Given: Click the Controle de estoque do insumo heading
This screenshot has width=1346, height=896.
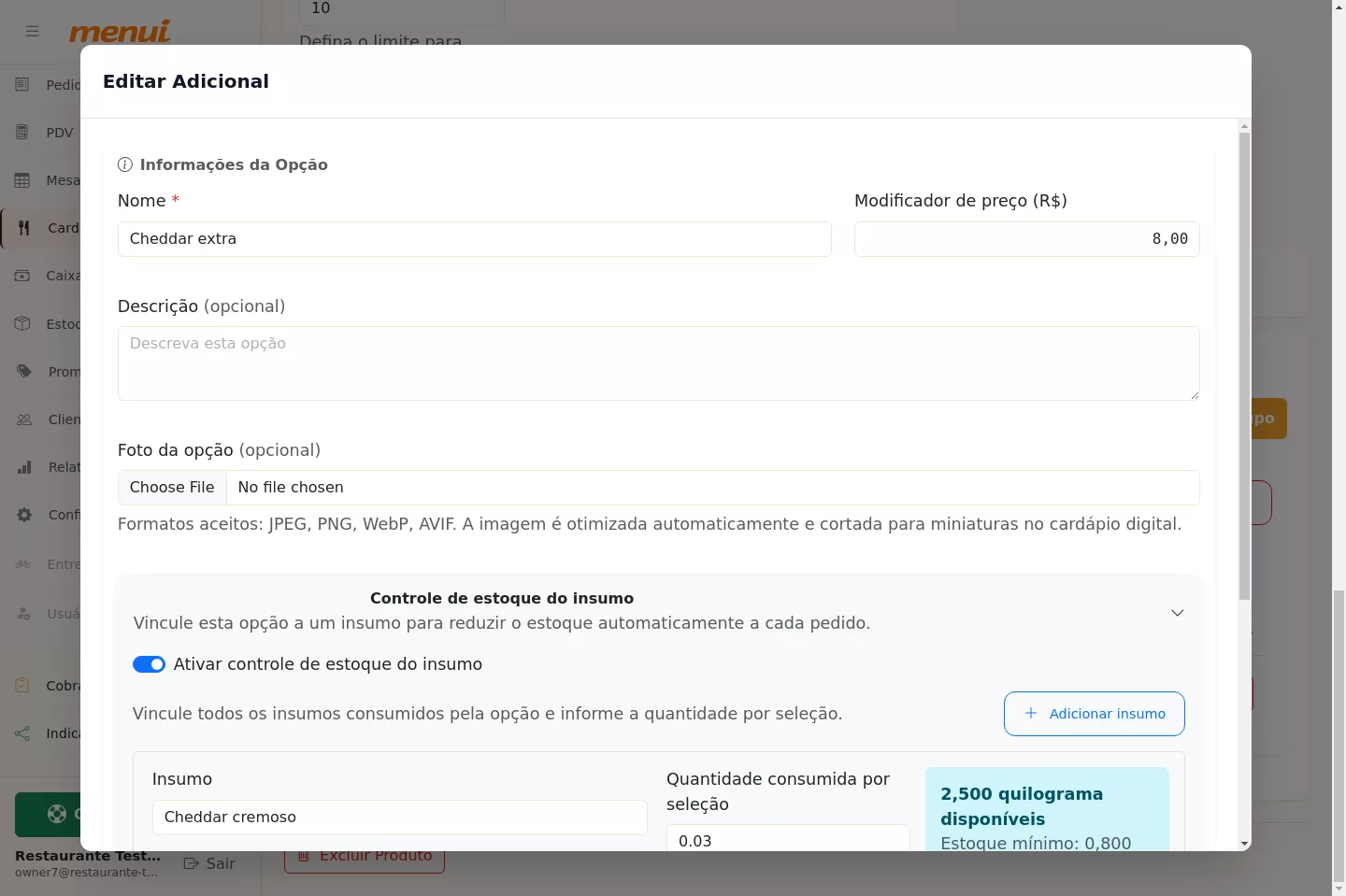Looking at the screenshot, I should pyautogui.click(x=502, y=598).
